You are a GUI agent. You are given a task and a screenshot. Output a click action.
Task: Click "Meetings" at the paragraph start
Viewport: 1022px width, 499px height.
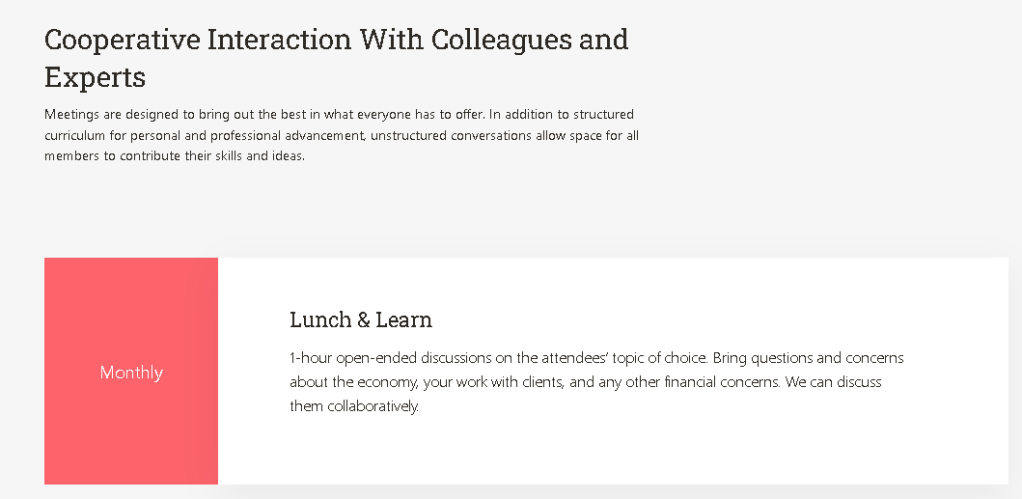pyautogui.click(x=72, y=114)
